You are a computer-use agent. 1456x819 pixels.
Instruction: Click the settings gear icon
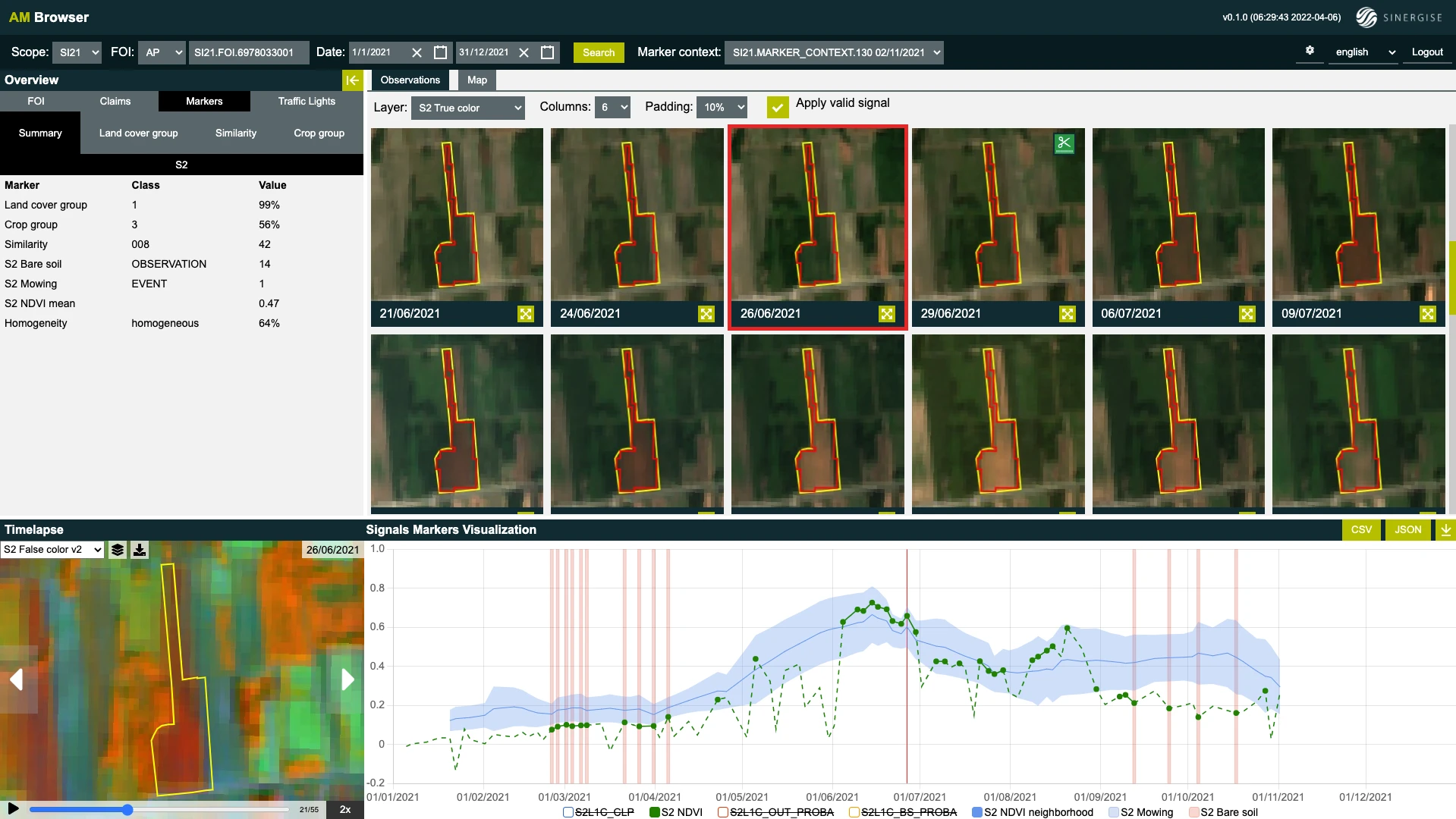[x=1310, y=51]
